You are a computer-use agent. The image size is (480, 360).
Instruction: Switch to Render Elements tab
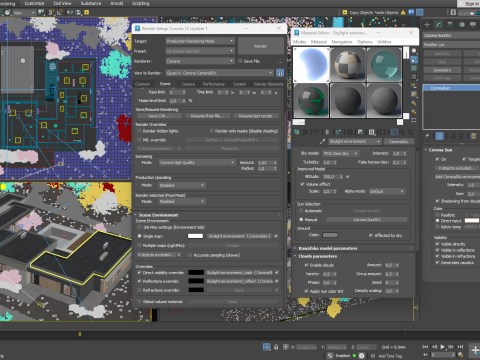click(x=268, y=84)
